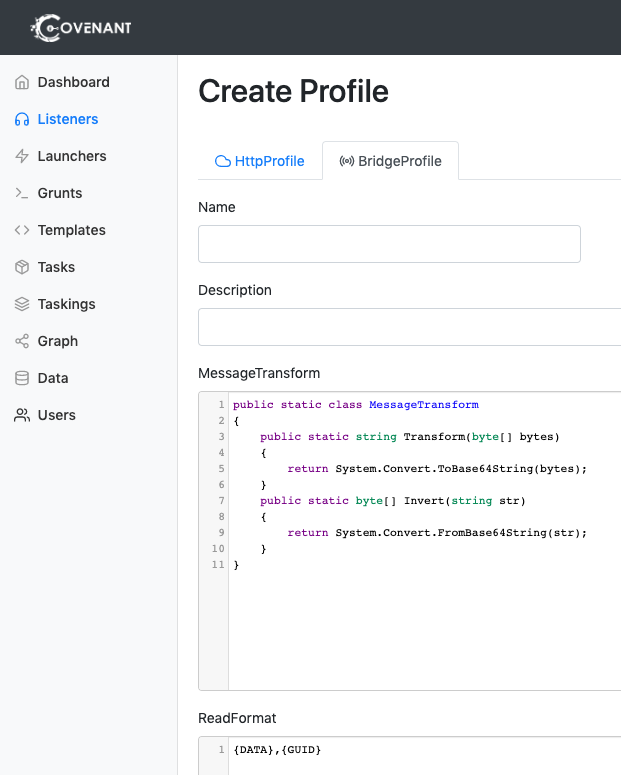Focus the Description input field
The image size is (621, 775).
click(409, 327)
